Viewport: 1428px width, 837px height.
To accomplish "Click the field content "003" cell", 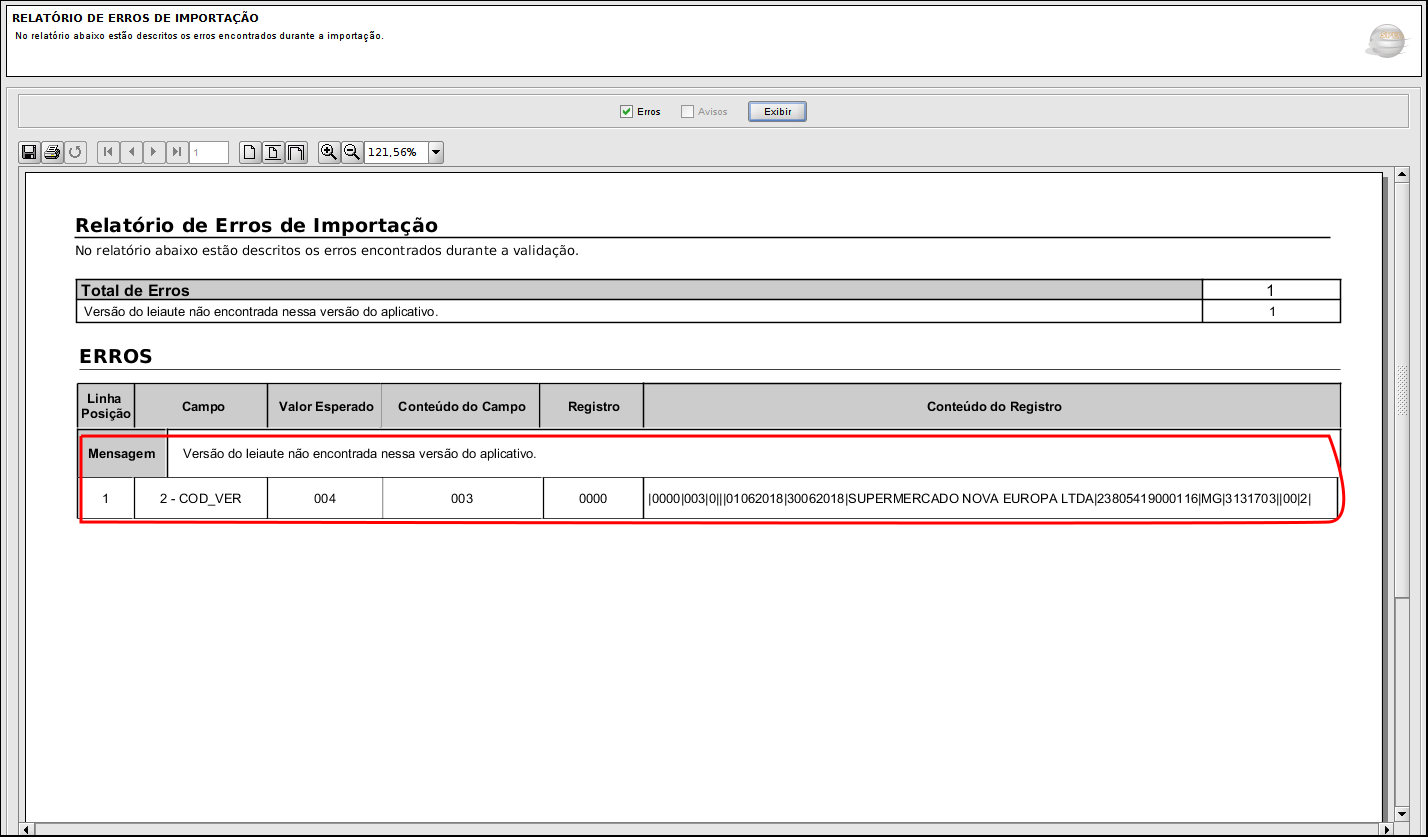I will click(462, 498).
